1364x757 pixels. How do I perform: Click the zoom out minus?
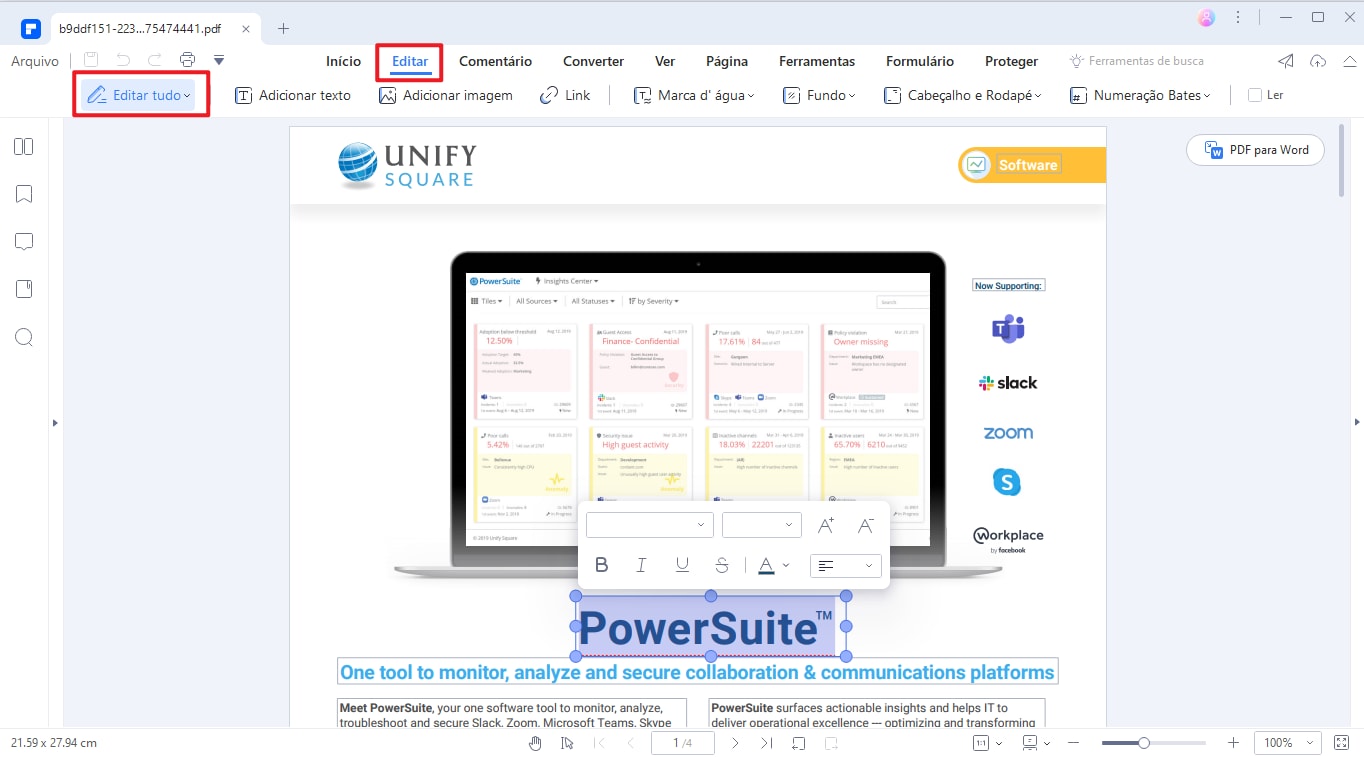(1073, 743)
